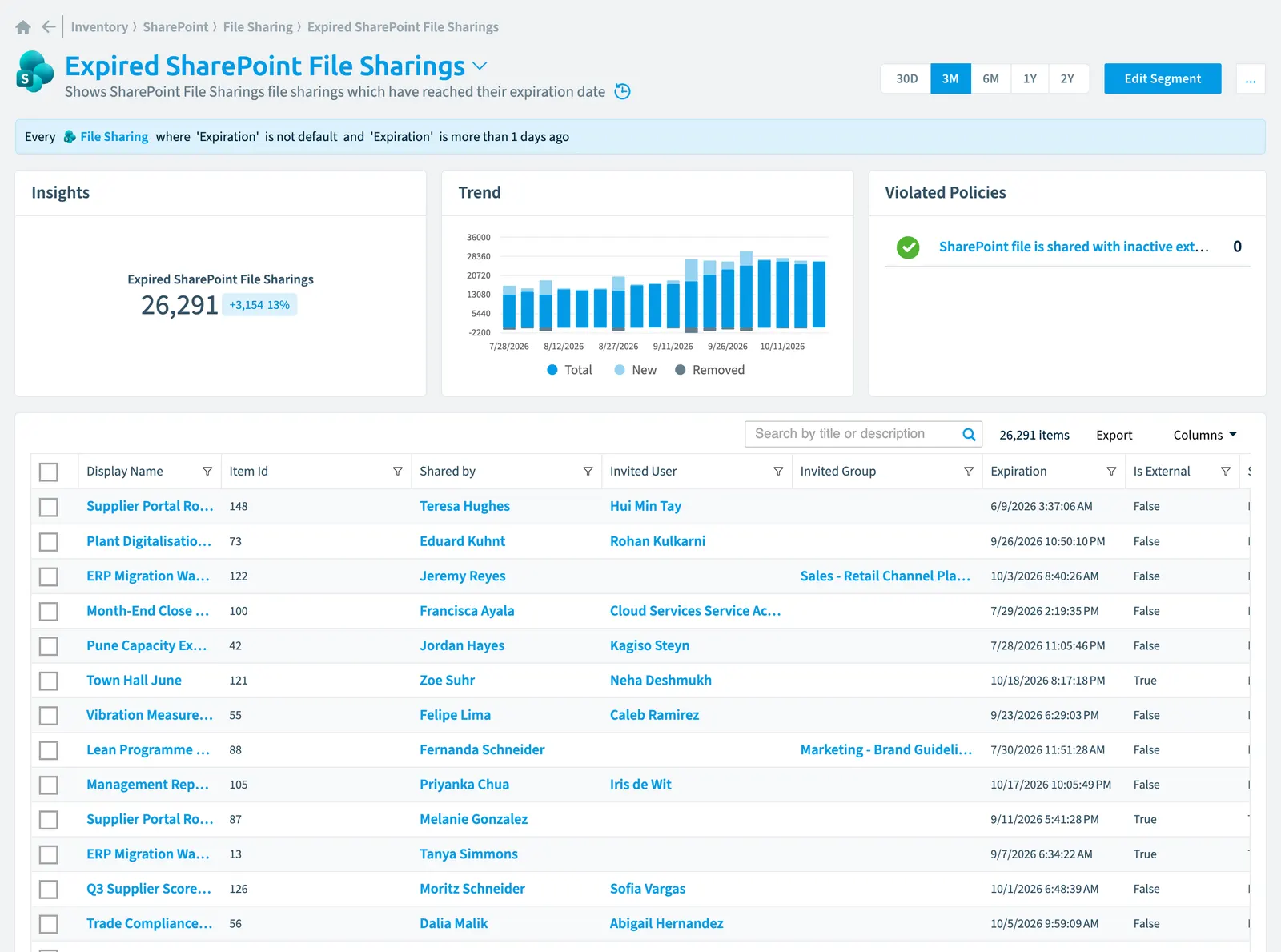Screen dimensions: 1281x952
Task: Expand the page title dropdown chevron
Action: 480,66
